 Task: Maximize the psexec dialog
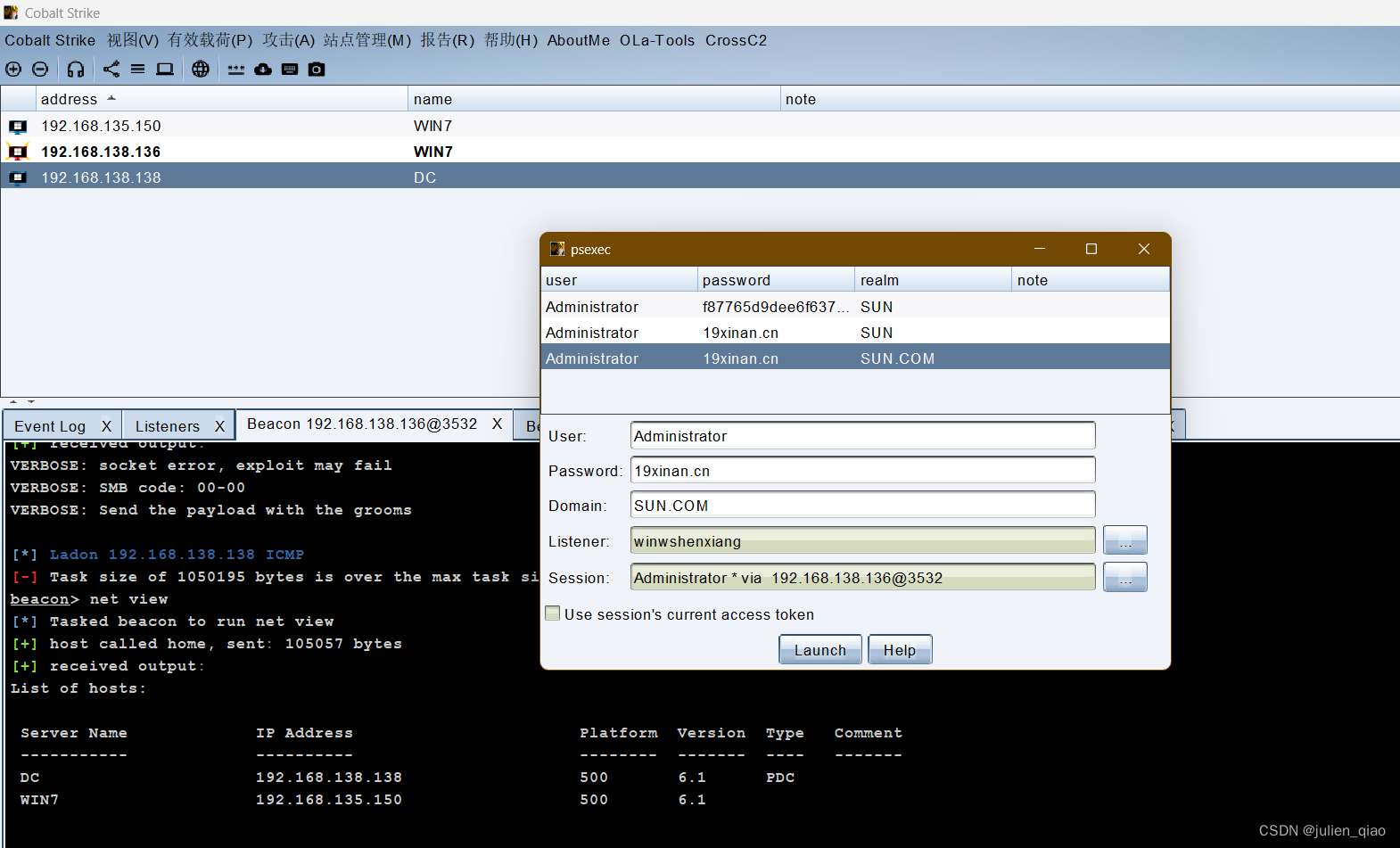[x=1091, y=249]
